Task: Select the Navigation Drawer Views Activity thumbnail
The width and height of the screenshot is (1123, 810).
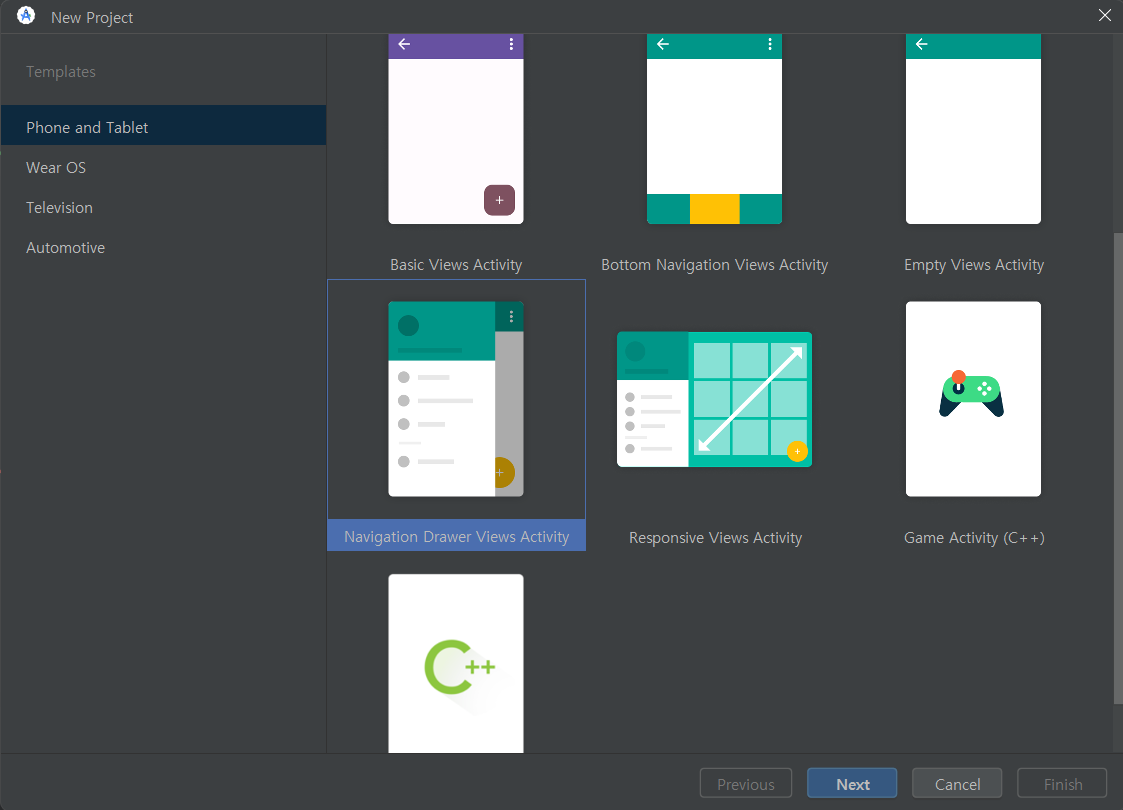Action: tap(456, 399)
